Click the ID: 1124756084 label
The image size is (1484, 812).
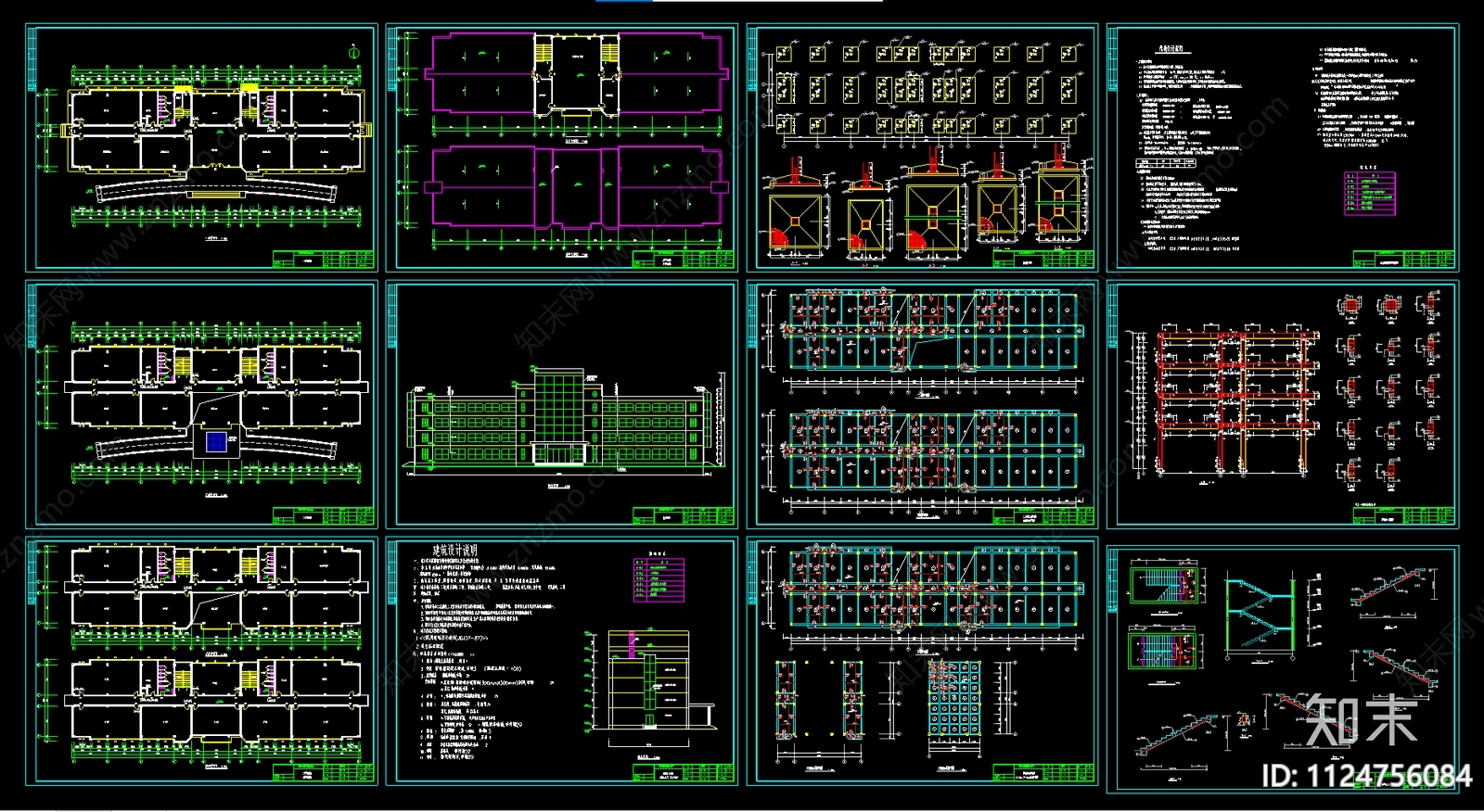(x=1366, y=776)
